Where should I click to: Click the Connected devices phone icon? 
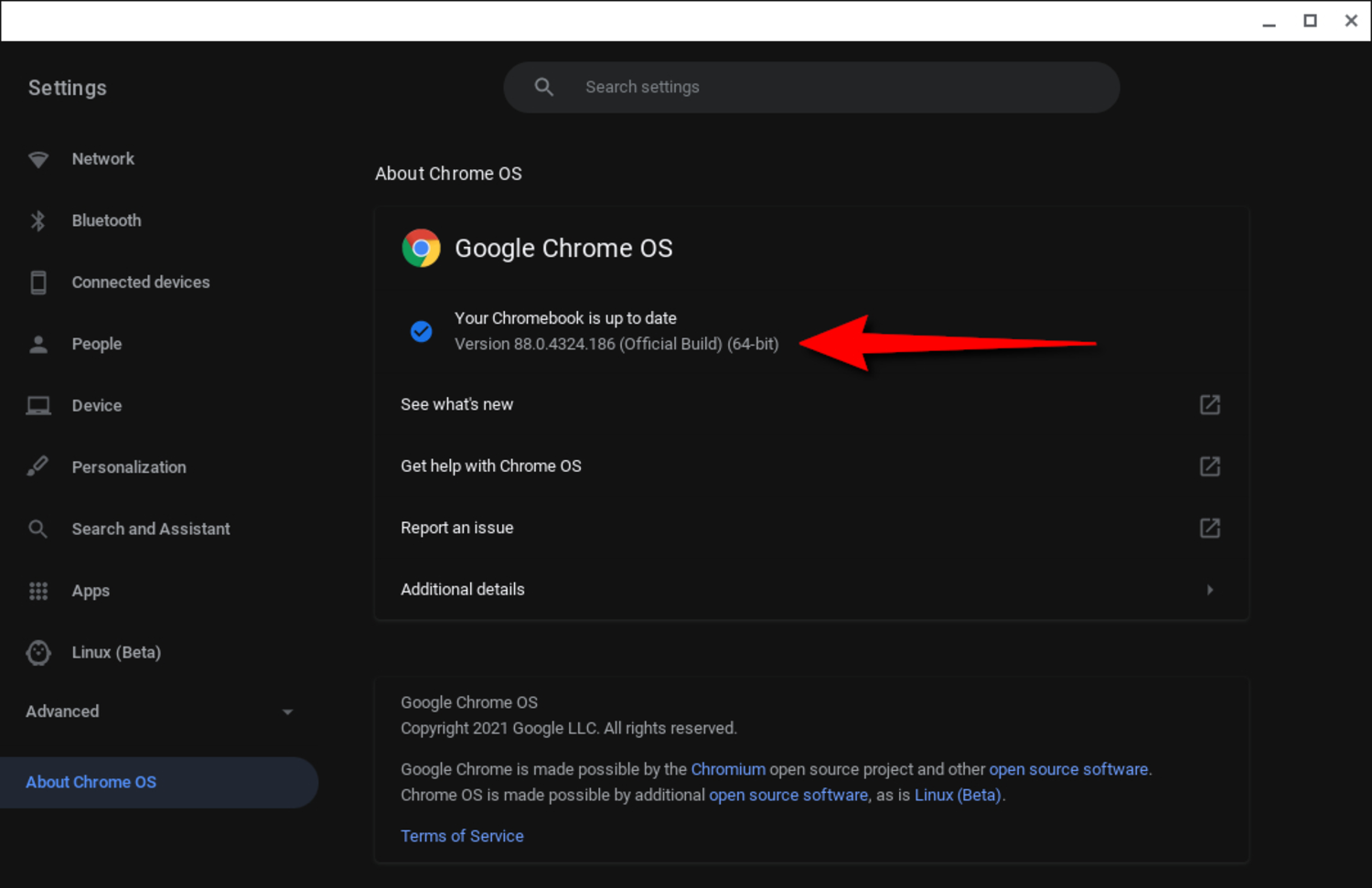coord(38,283)
